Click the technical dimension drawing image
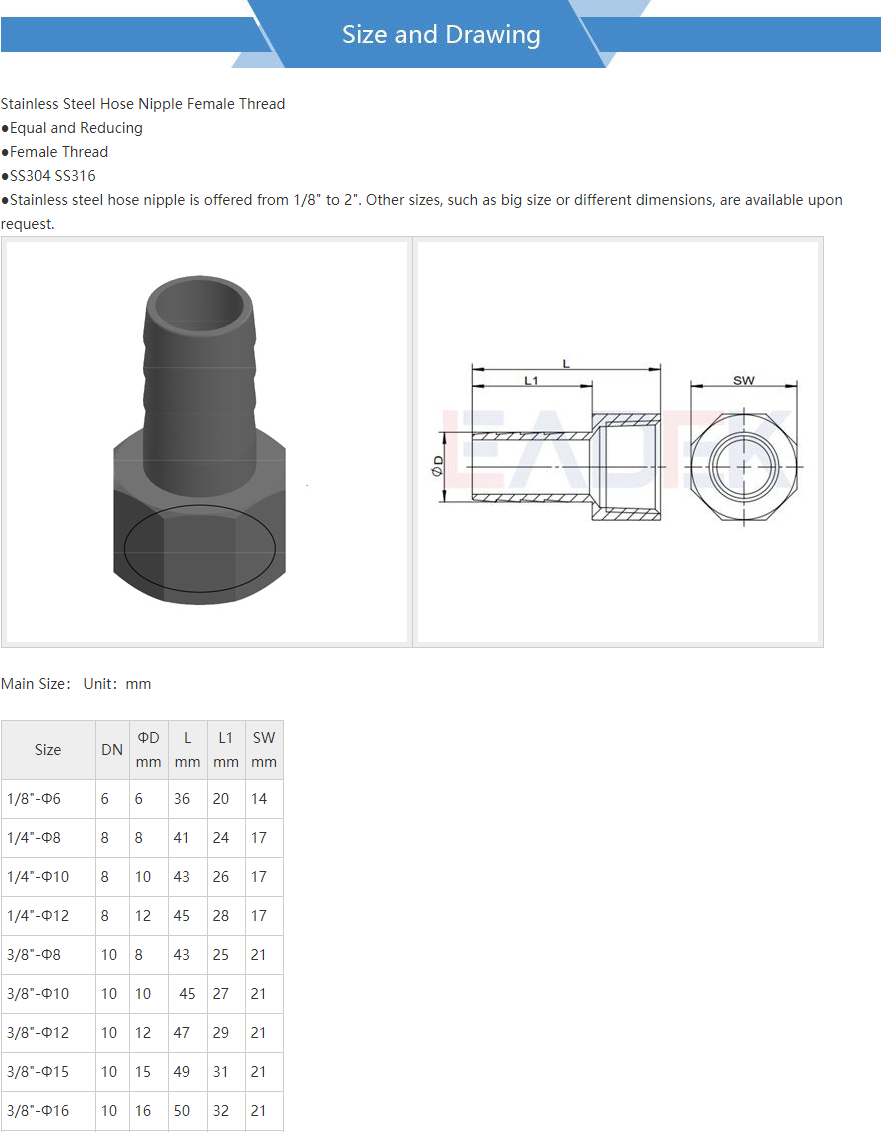The height and width of the screenshot is (1132, 882). [x=618, y=442]
